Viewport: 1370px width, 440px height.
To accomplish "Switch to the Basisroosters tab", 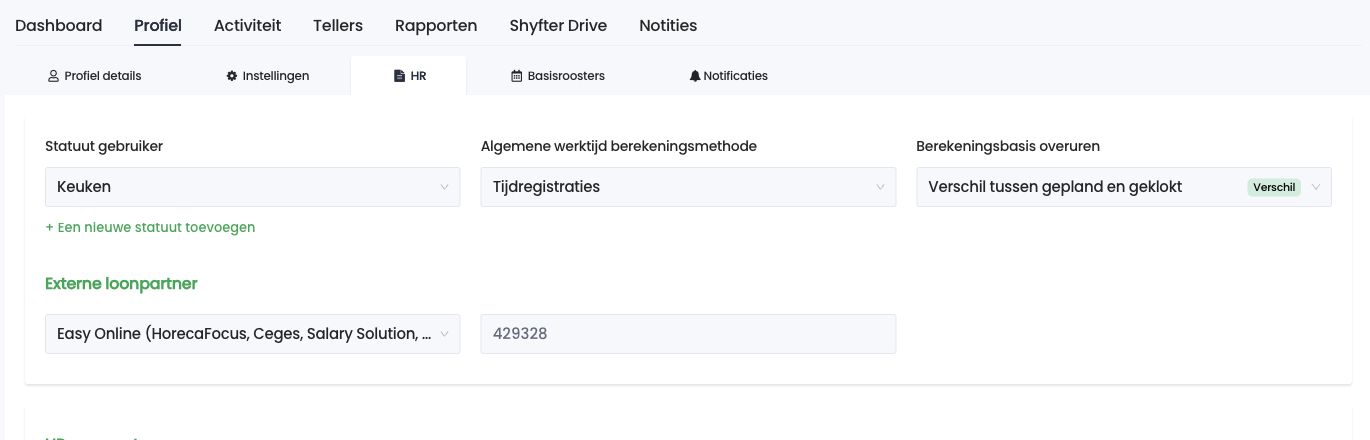I will (558, 75).
